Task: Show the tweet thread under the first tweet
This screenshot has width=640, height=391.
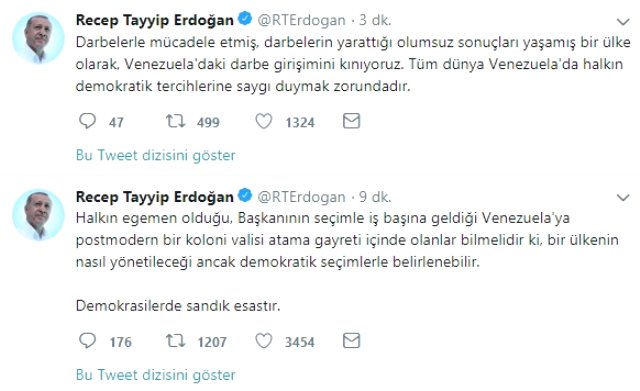Action: (156, 156)
